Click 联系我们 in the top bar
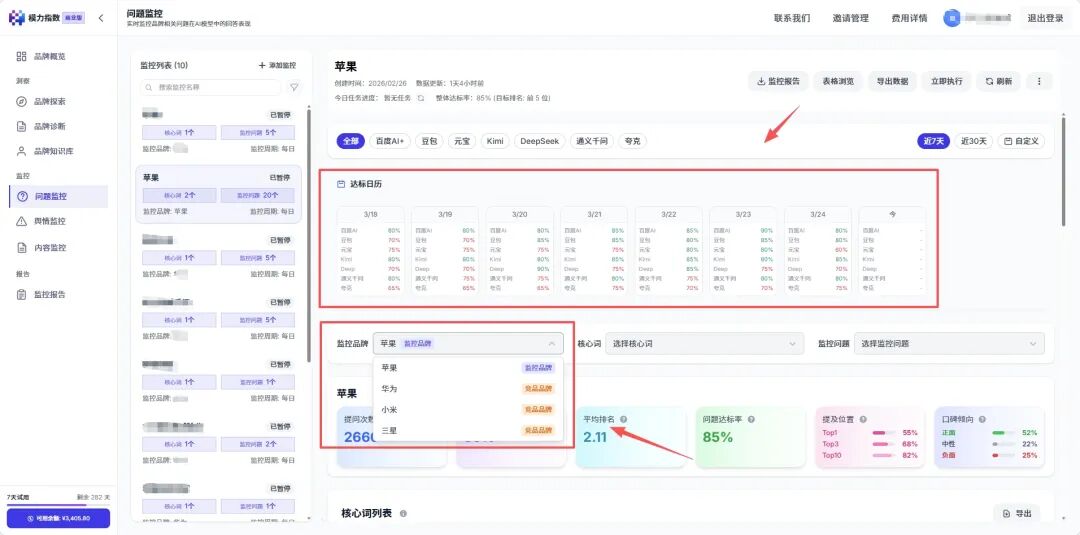The width and height of the screenshot is (1080, 535). click(792, 19)
